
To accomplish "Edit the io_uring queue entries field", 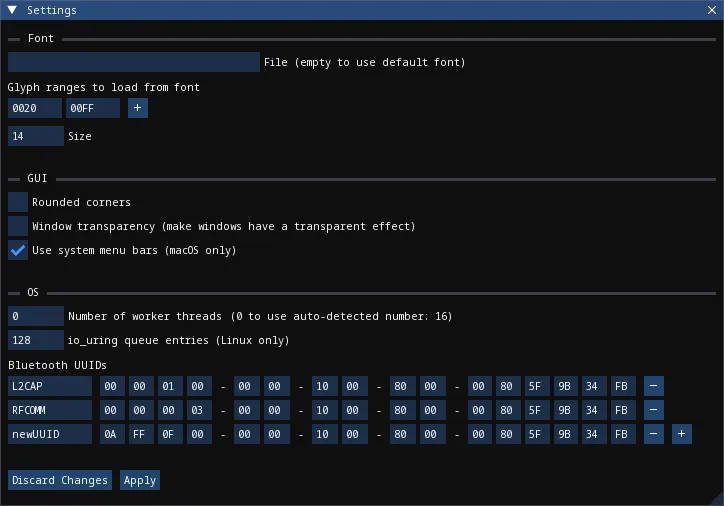I will pyautogui.click(x=35, y=340).
